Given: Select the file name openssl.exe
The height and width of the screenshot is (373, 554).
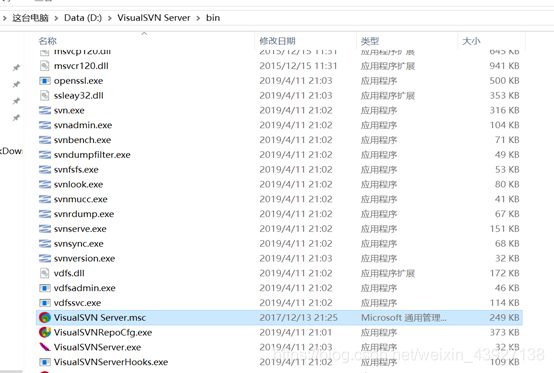Looking at the screenshot, I should (x=78, y=81).
